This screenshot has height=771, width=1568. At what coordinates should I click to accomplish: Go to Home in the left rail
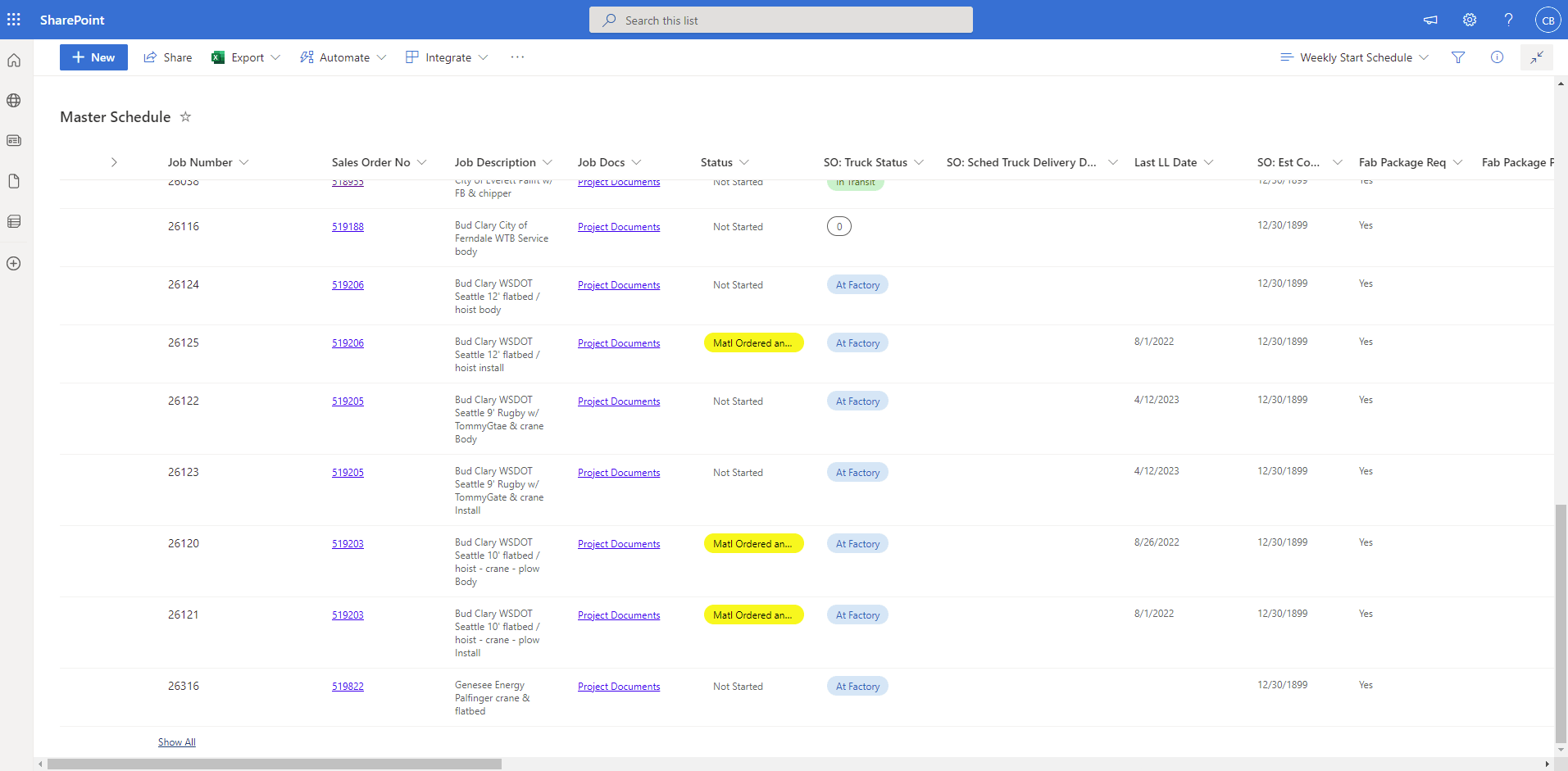[x=14, y=61]
